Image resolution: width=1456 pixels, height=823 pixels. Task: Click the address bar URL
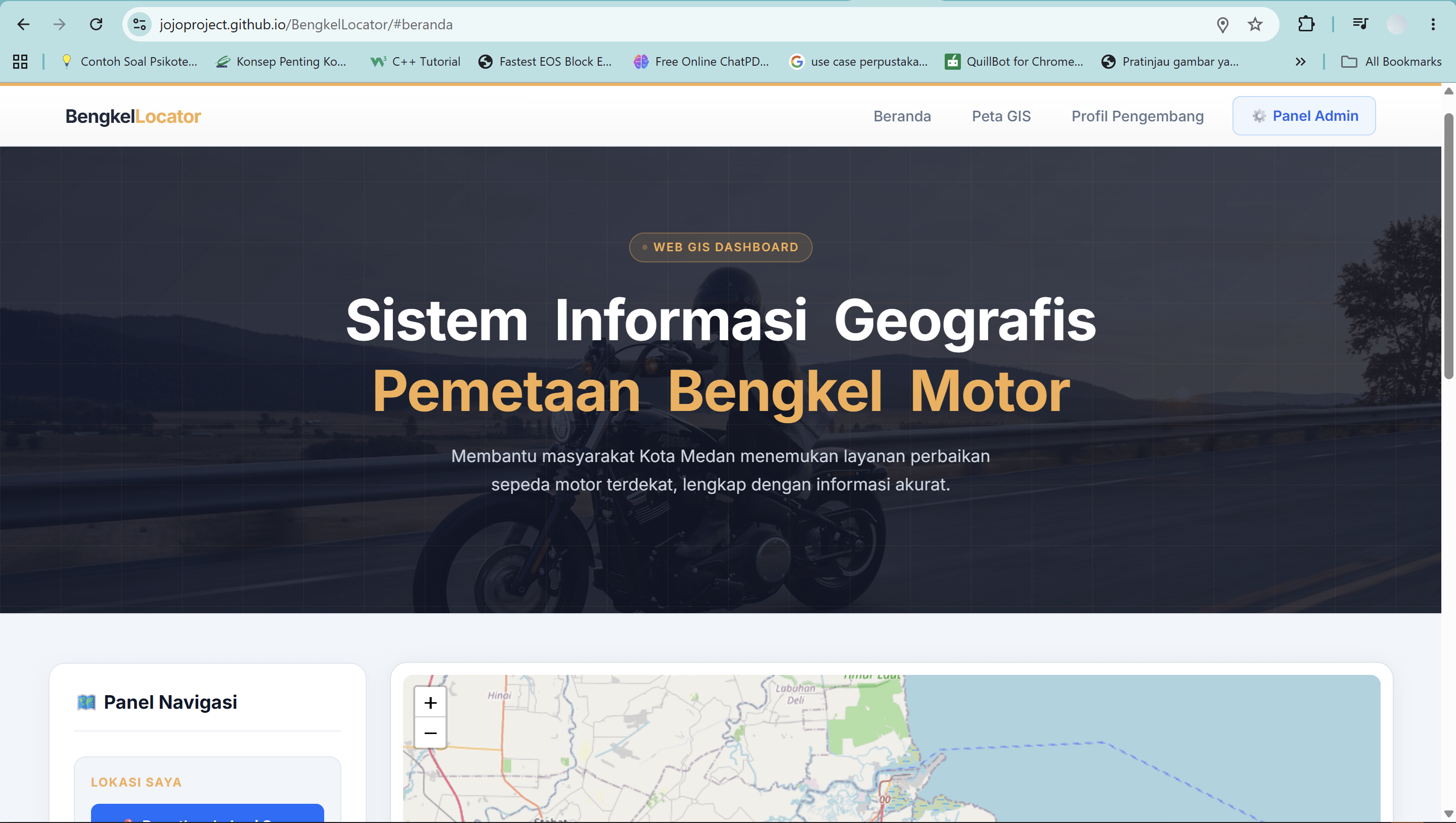click(306, 24)
